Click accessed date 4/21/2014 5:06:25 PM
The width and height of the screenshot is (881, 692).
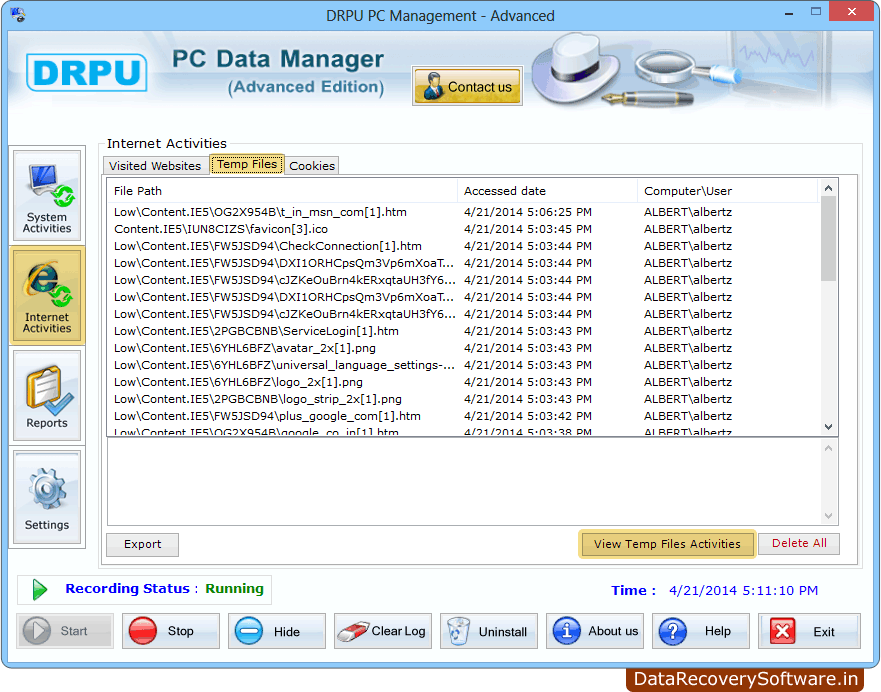(528, 212)
